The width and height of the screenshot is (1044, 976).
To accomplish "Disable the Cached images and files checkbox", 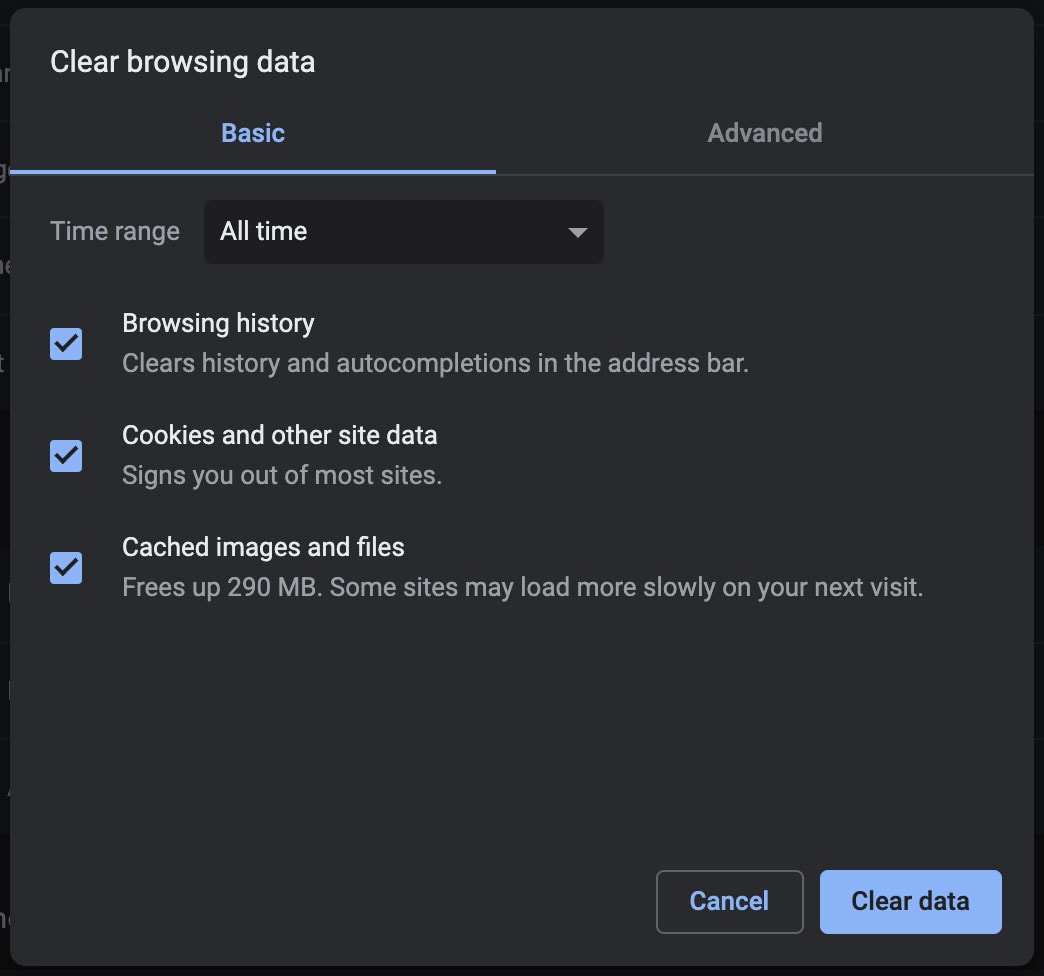I will tap(66, 568).
